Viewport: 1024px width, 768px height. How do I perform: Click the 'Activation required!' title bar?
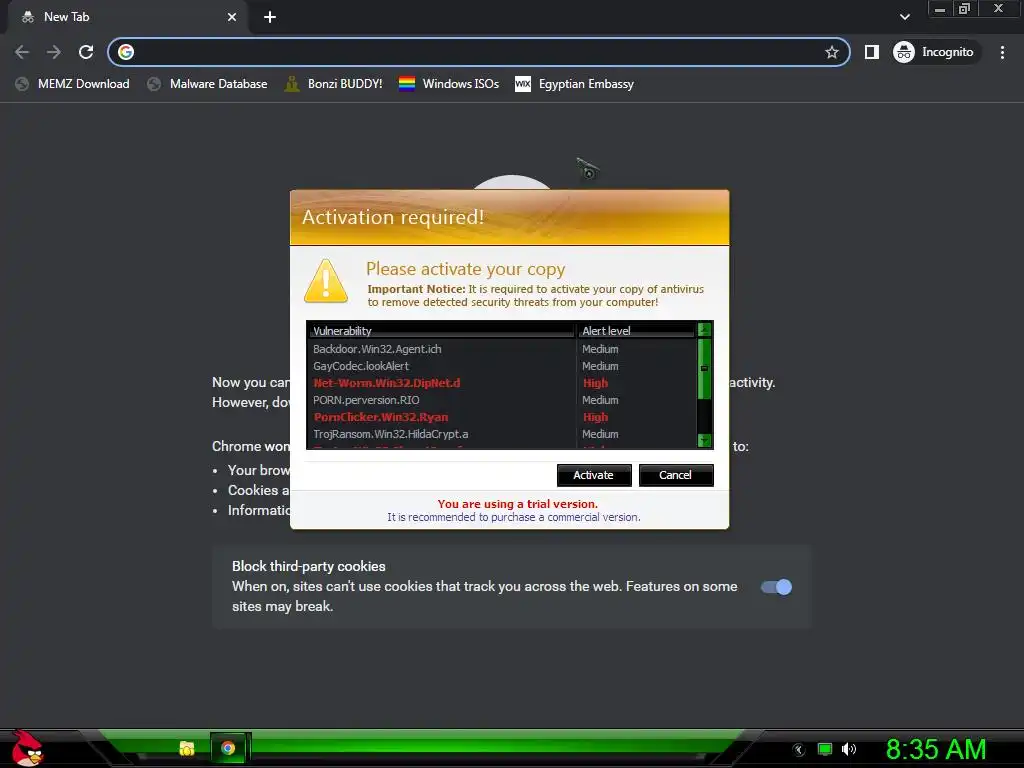(509, 217)
